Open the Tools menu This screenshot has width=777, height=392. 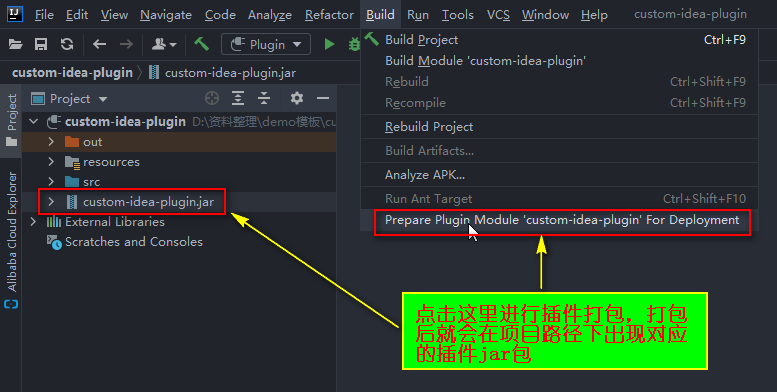[457, 15]
